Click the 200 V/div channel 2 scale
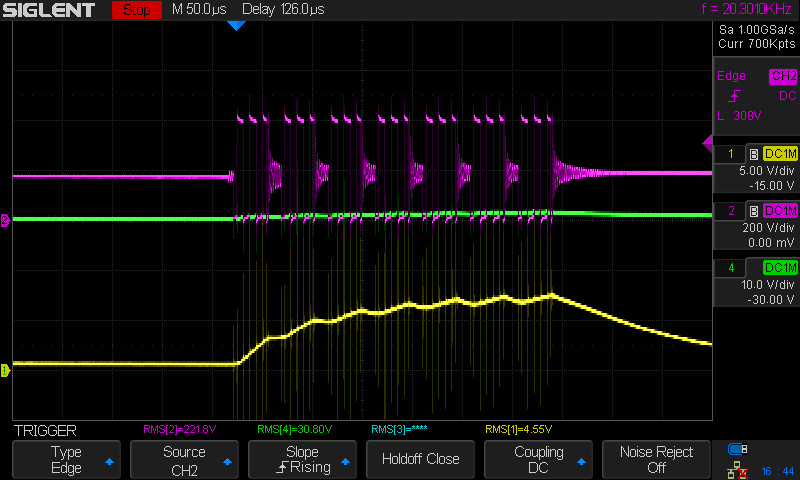The height and width of the screenshot is (480, 800). tap(768, 228)
